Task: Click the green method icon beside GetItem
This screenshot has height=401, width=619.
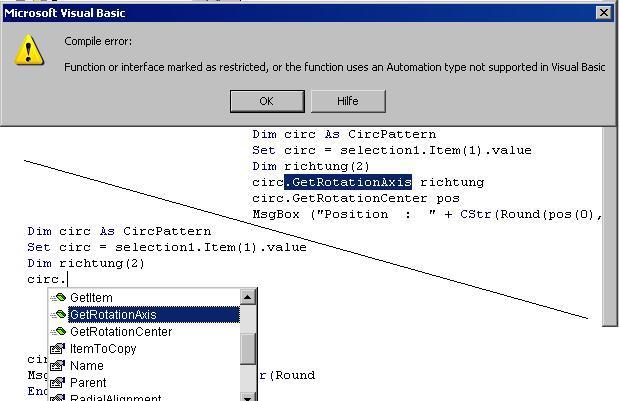Action: [58, 298]
